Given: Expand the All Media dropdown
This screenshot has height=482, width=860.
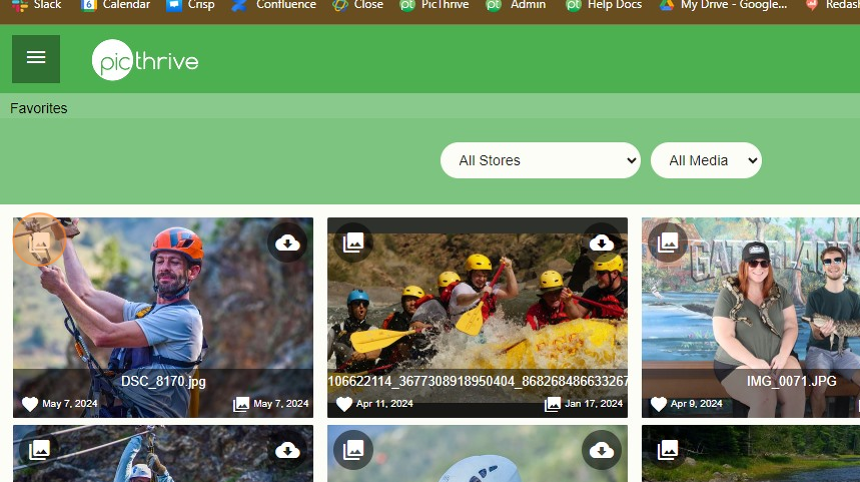Looking at the screenshot, I should (706, 160).
